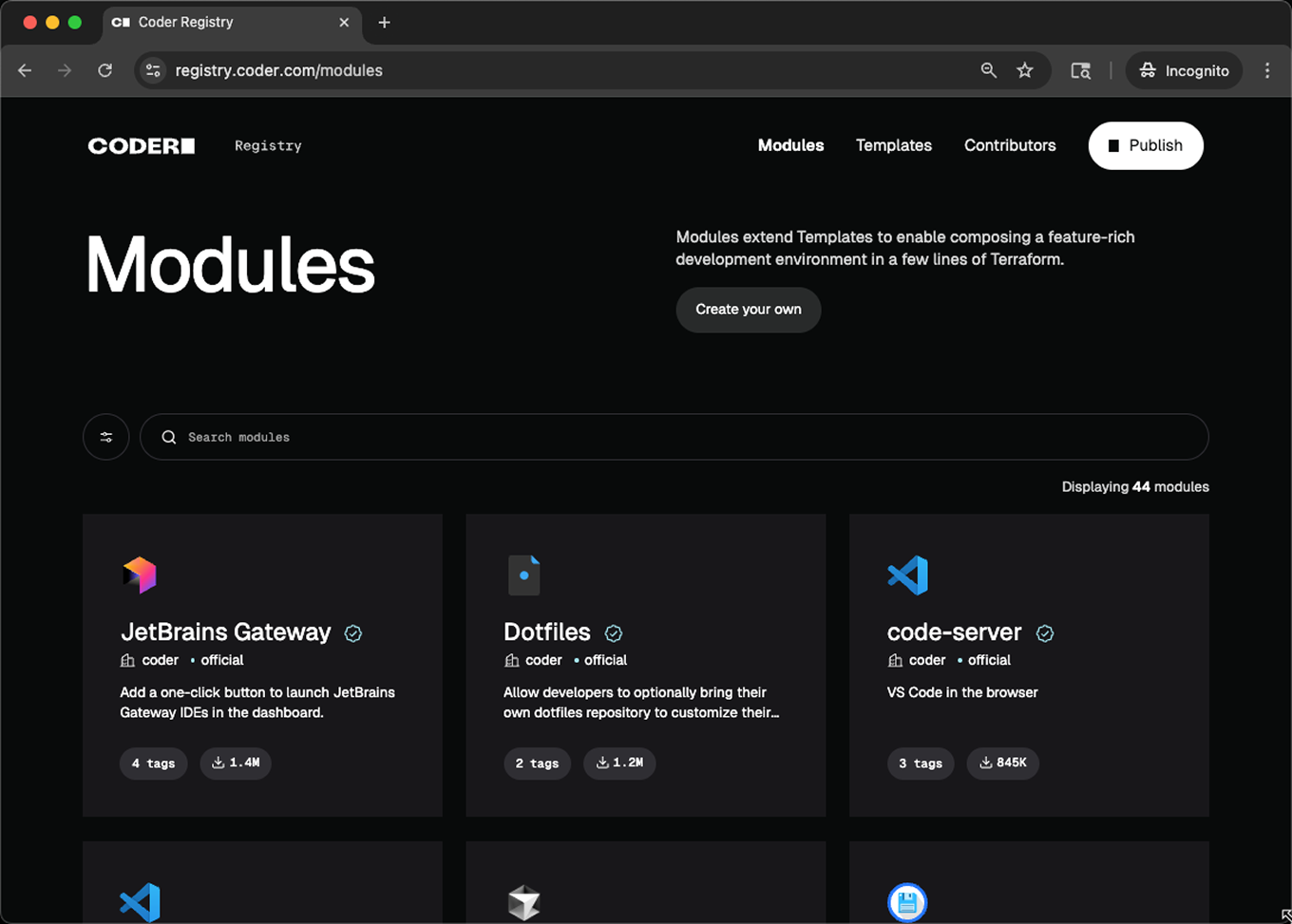
Task: Click the Create your own button
Action: coord(749,310)
